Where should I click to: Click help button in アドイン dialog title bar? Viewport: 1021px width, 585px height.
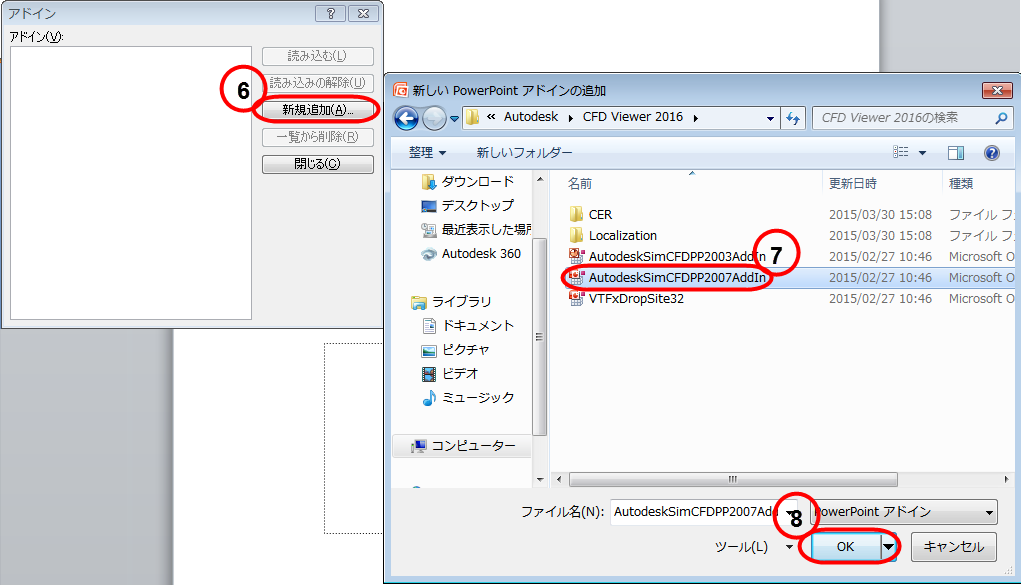331,13
